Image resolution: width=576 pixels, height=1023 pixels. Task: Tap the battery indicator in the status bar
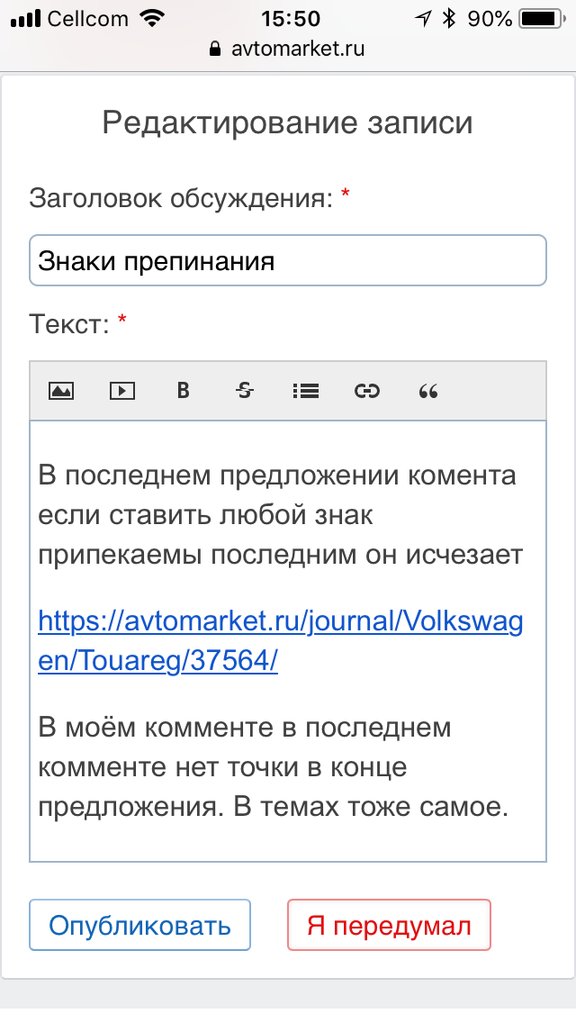click(x=541, y=19)
